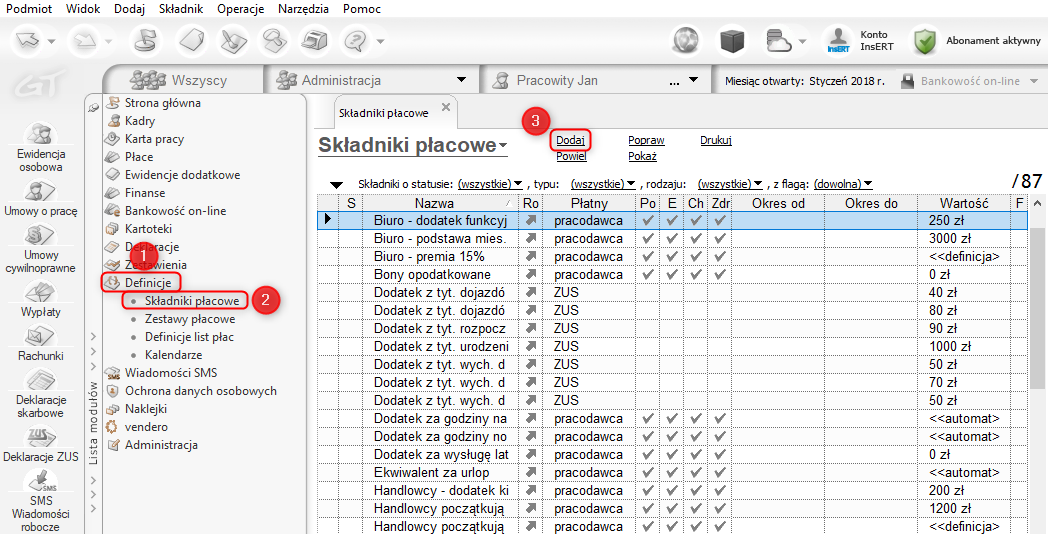
Task: Open the Narzędzia menu
Action: pyautogui.click(x=302, y=9)
